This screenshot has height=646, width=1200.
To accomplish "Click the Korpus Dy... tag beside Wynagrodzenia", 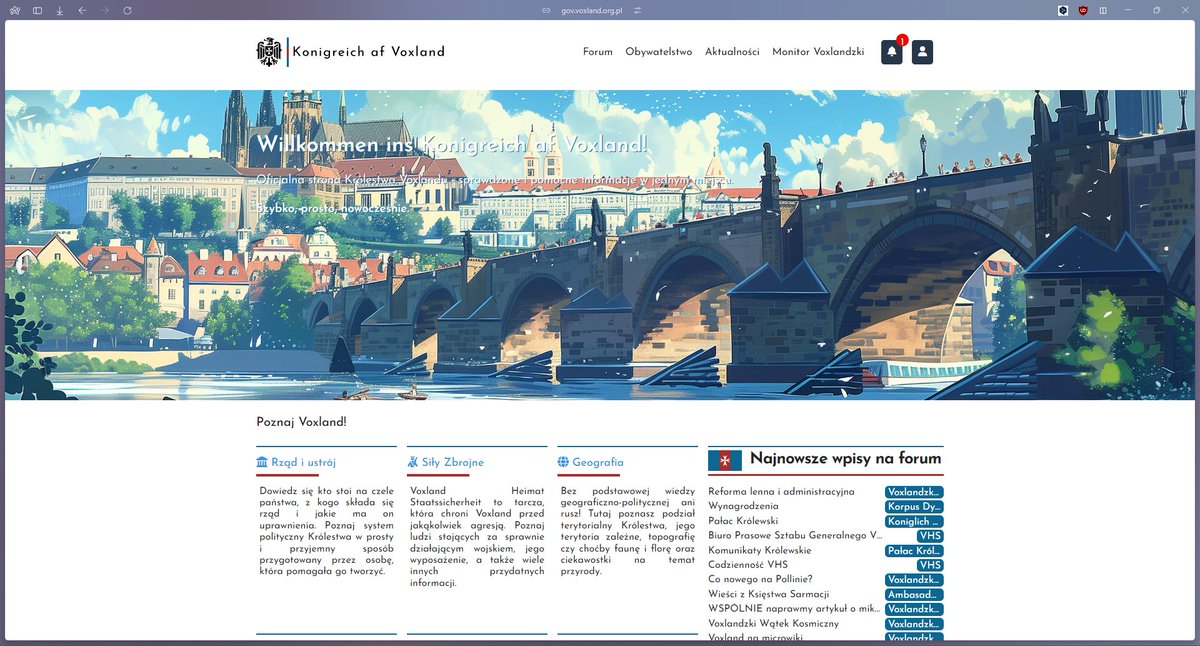I will [914, 506].
